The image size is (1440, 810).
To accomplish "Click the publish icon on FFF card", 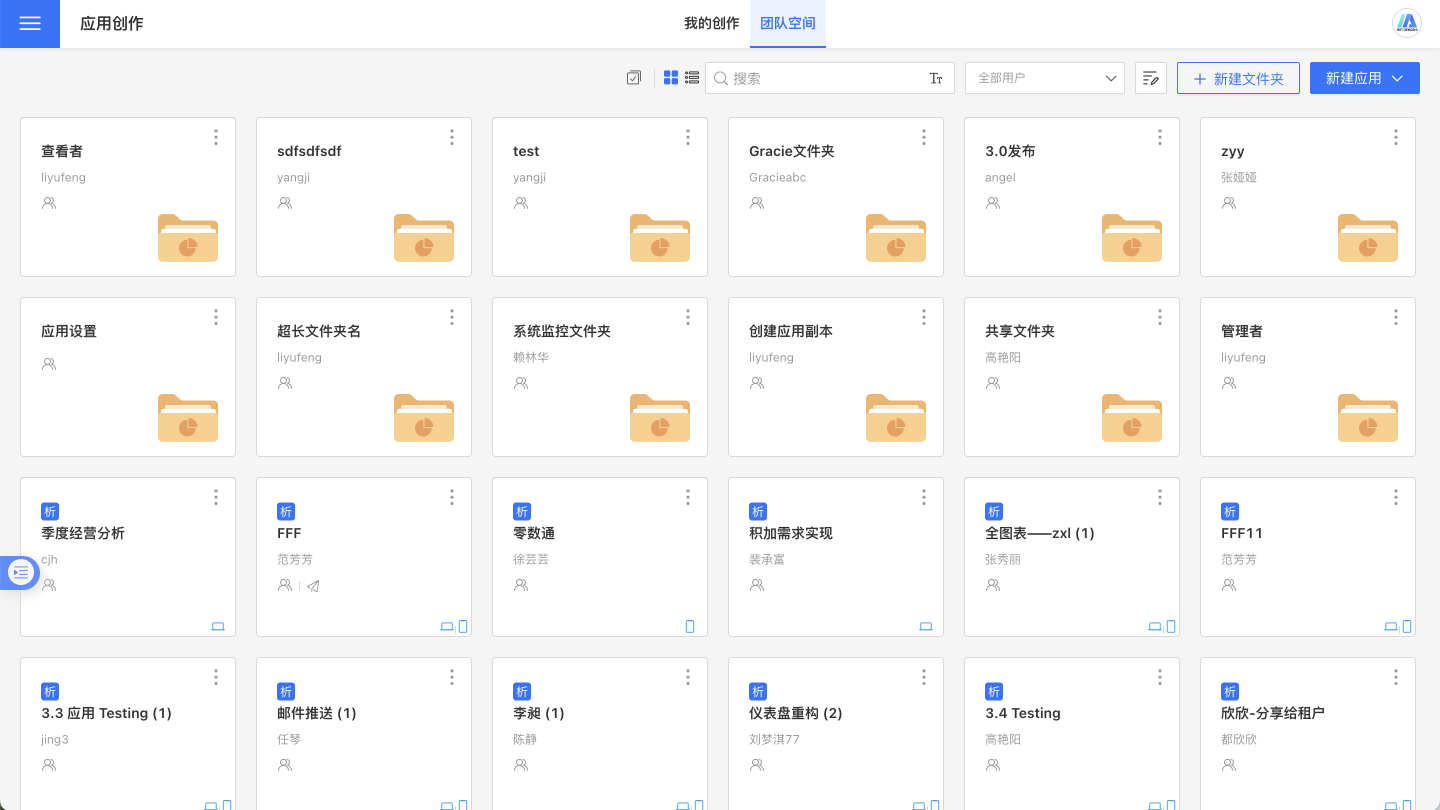I will point(313,585).
